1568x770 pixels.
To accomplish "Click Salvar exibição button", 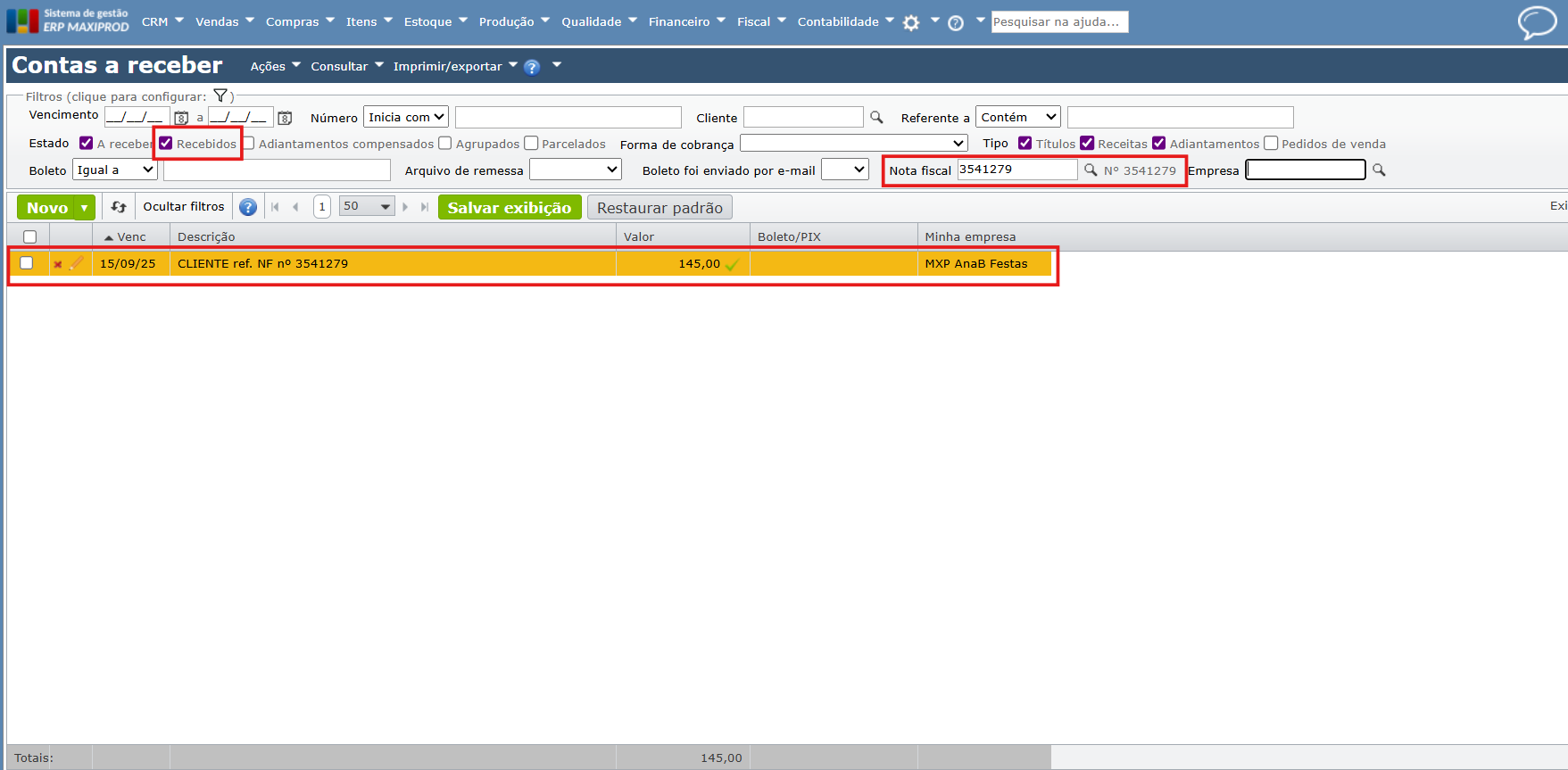I will point(510,208).
